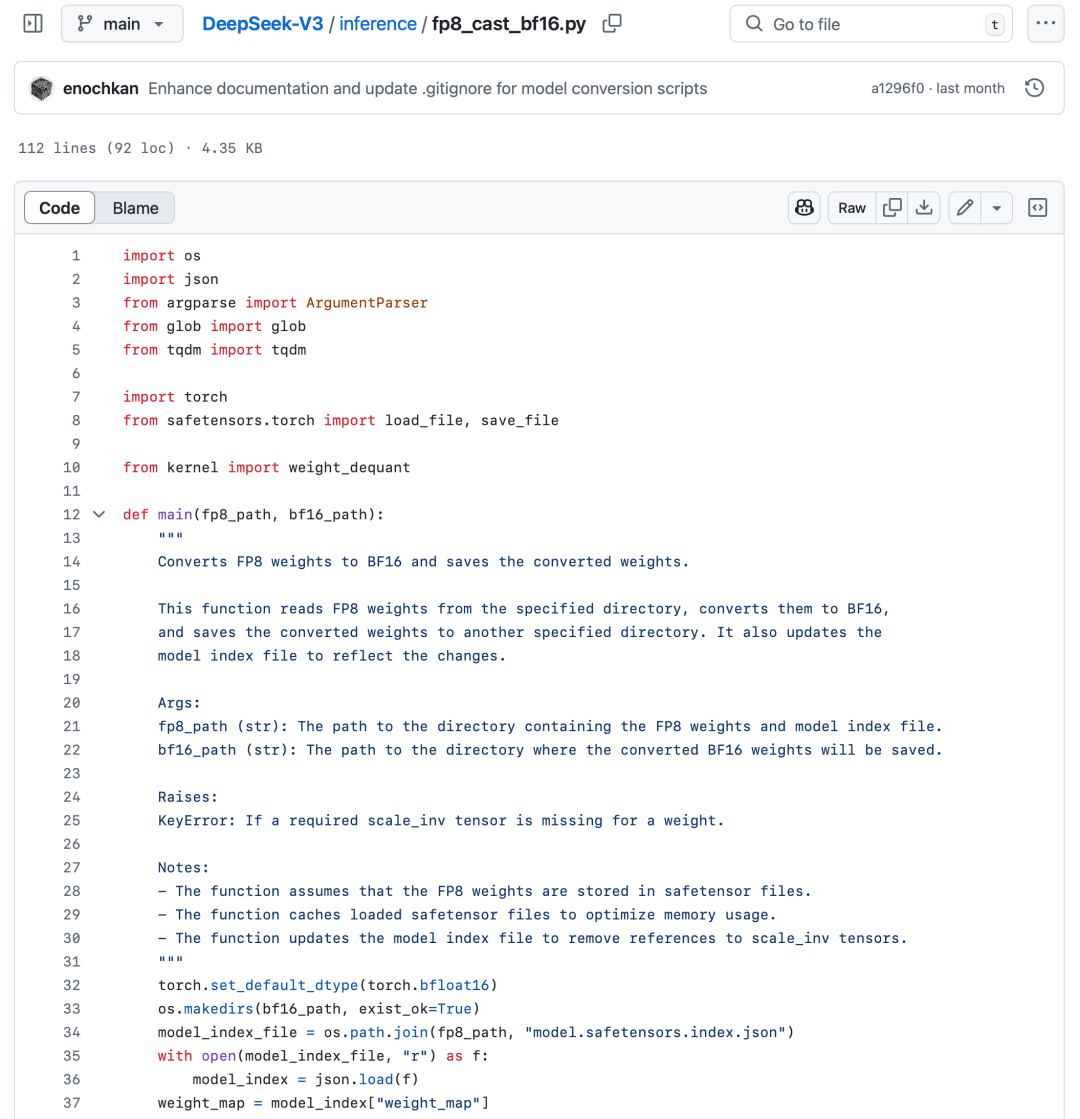Expand more edit options dropdown arrow
Screen dimensions: 1080x1119
coord(996,208)
